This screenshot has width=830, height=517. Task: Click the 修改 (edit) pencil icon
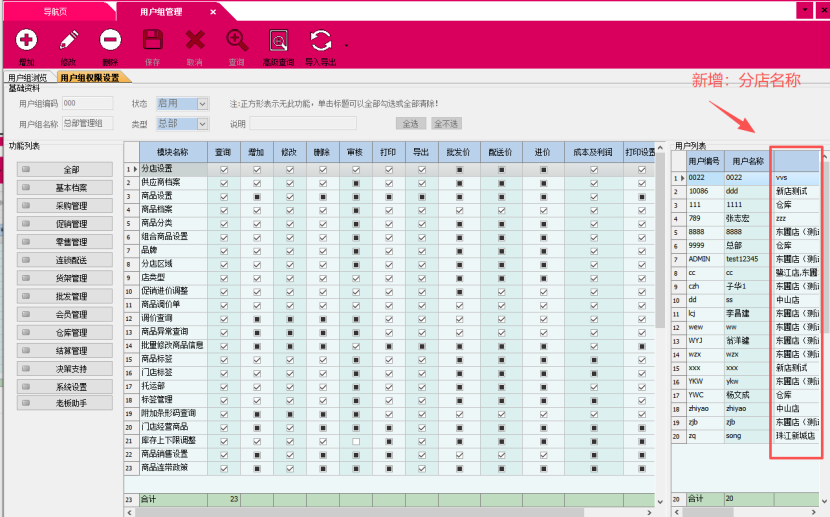pyautogui.click(x=68, y=40)
